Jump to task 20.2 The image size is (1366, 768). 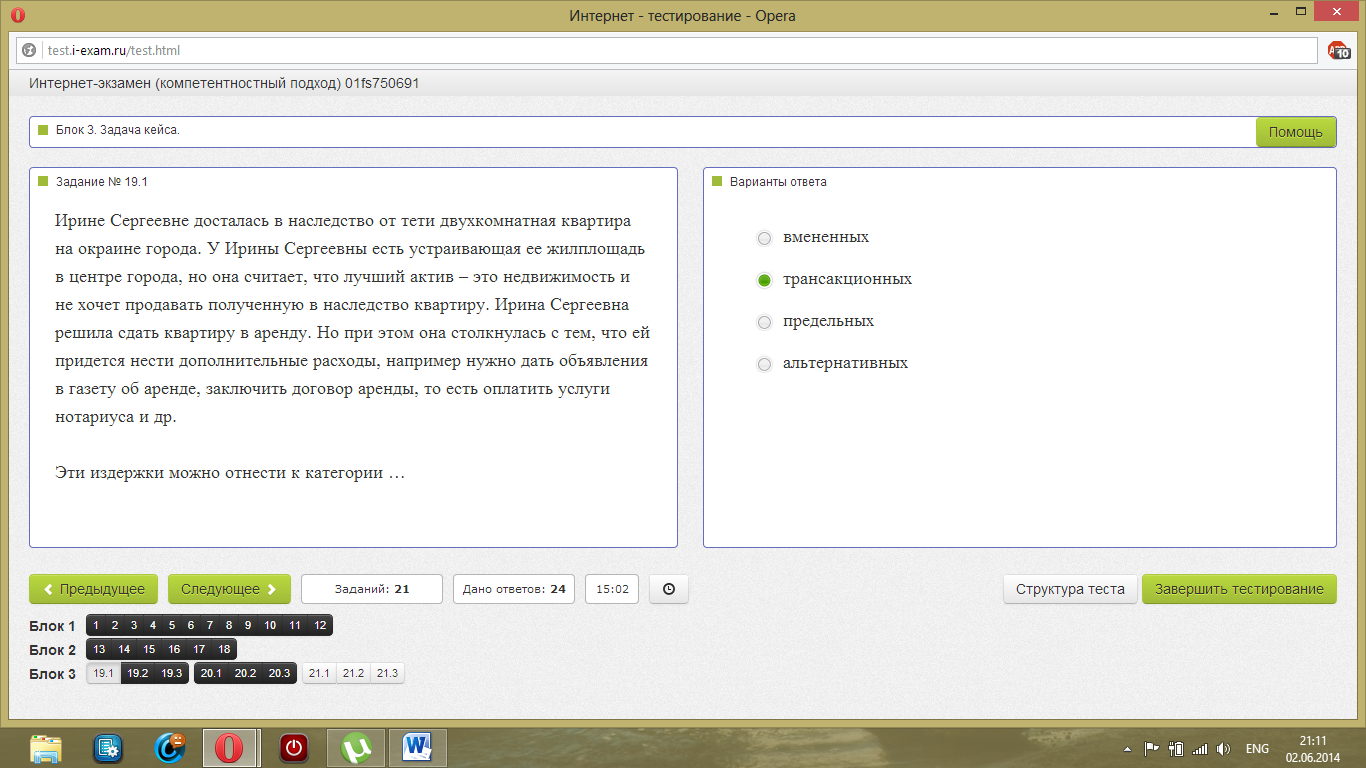[x=245, y=673]
